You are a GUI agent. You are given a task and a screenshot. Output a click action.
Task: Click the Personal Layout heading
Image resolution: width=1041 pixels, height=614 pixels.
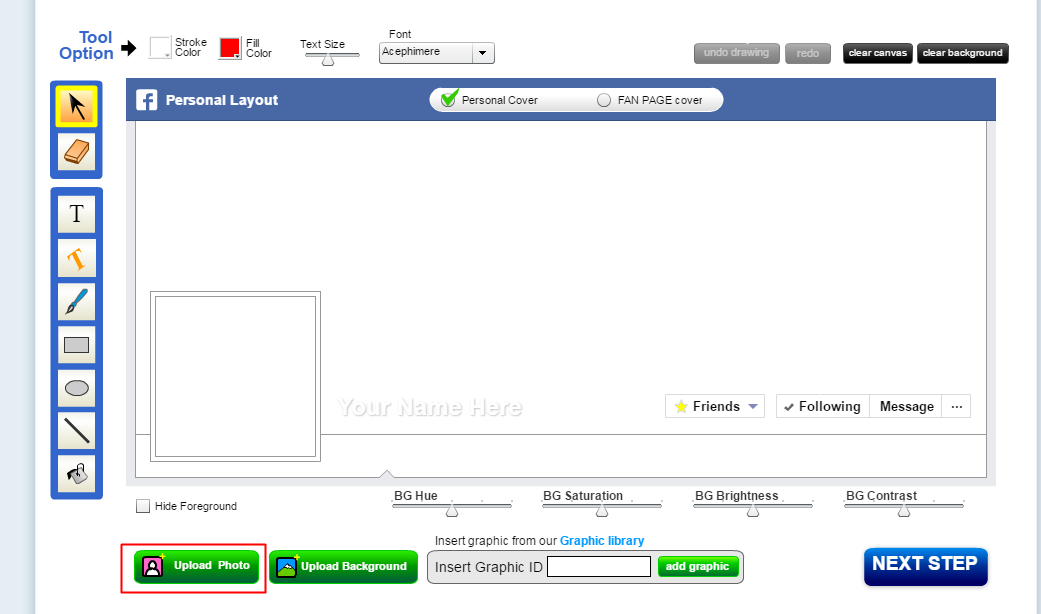[222, 100]
